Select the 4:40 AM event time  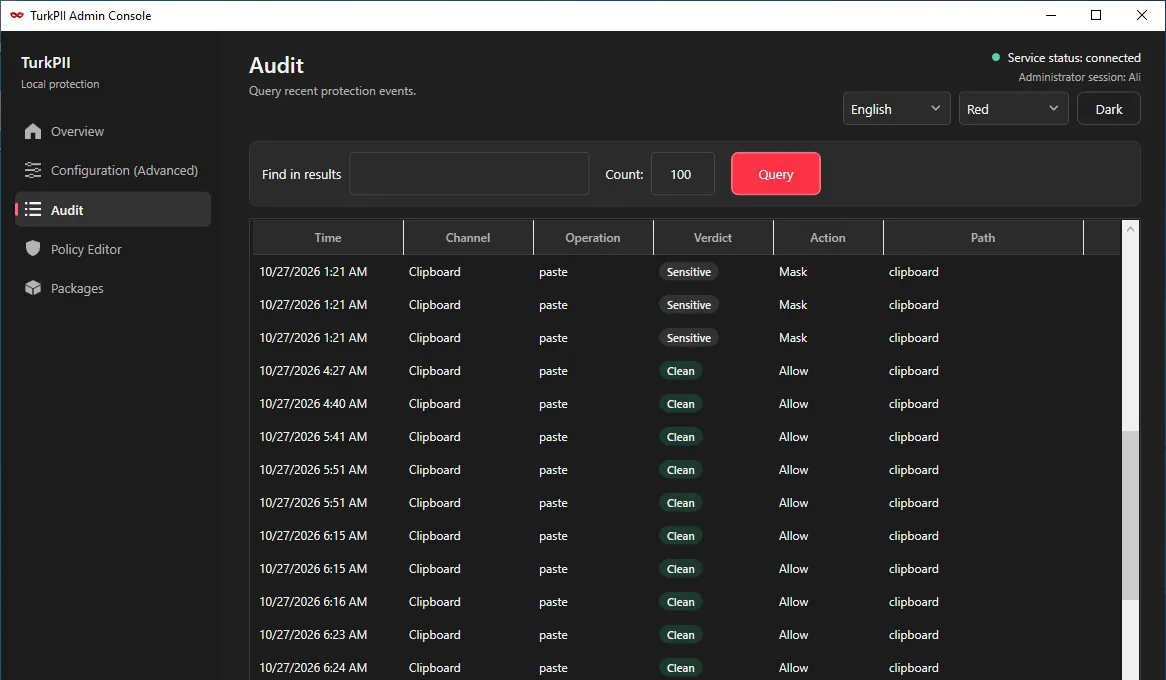(x=313, y=403)
